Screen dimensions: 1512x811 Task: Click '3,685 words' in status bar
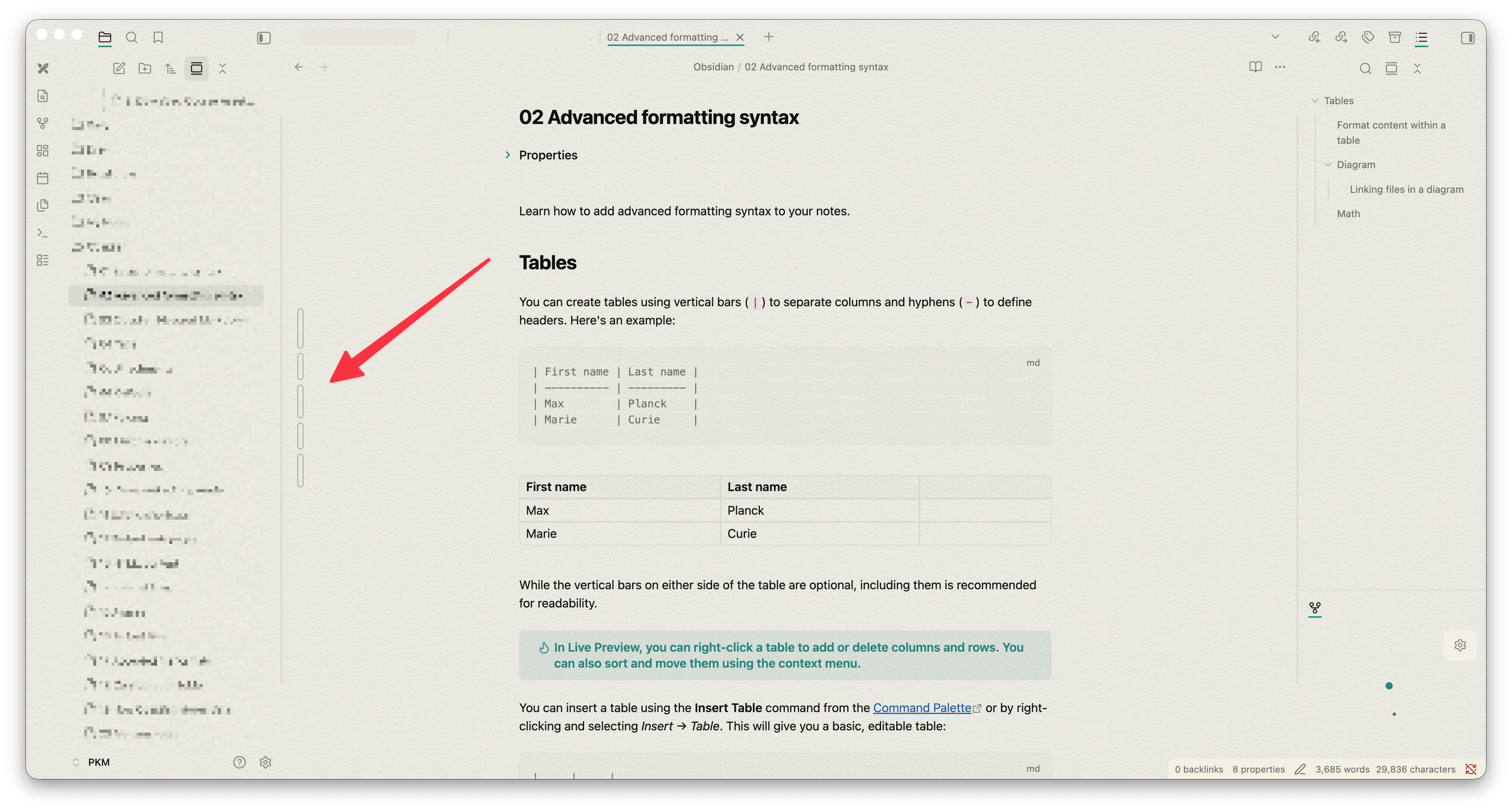point(1342,769)
